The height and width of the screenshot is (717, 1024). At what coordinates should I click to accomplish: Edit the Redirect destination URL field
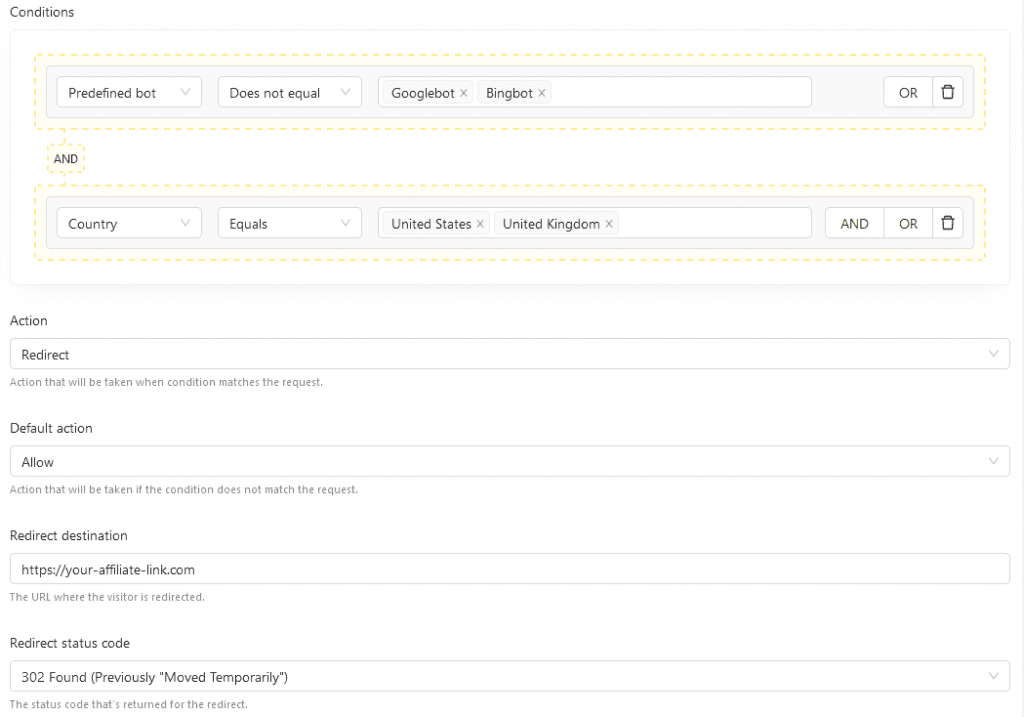tap(510, 569)
